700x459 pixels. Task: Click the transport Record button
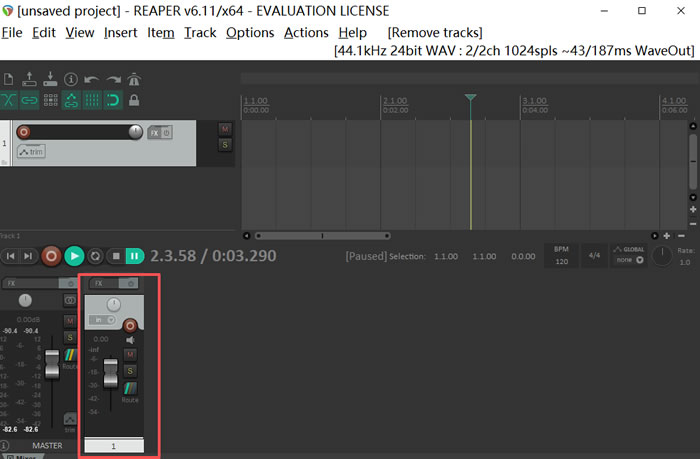pyautogui.click(x=51, y=256)
